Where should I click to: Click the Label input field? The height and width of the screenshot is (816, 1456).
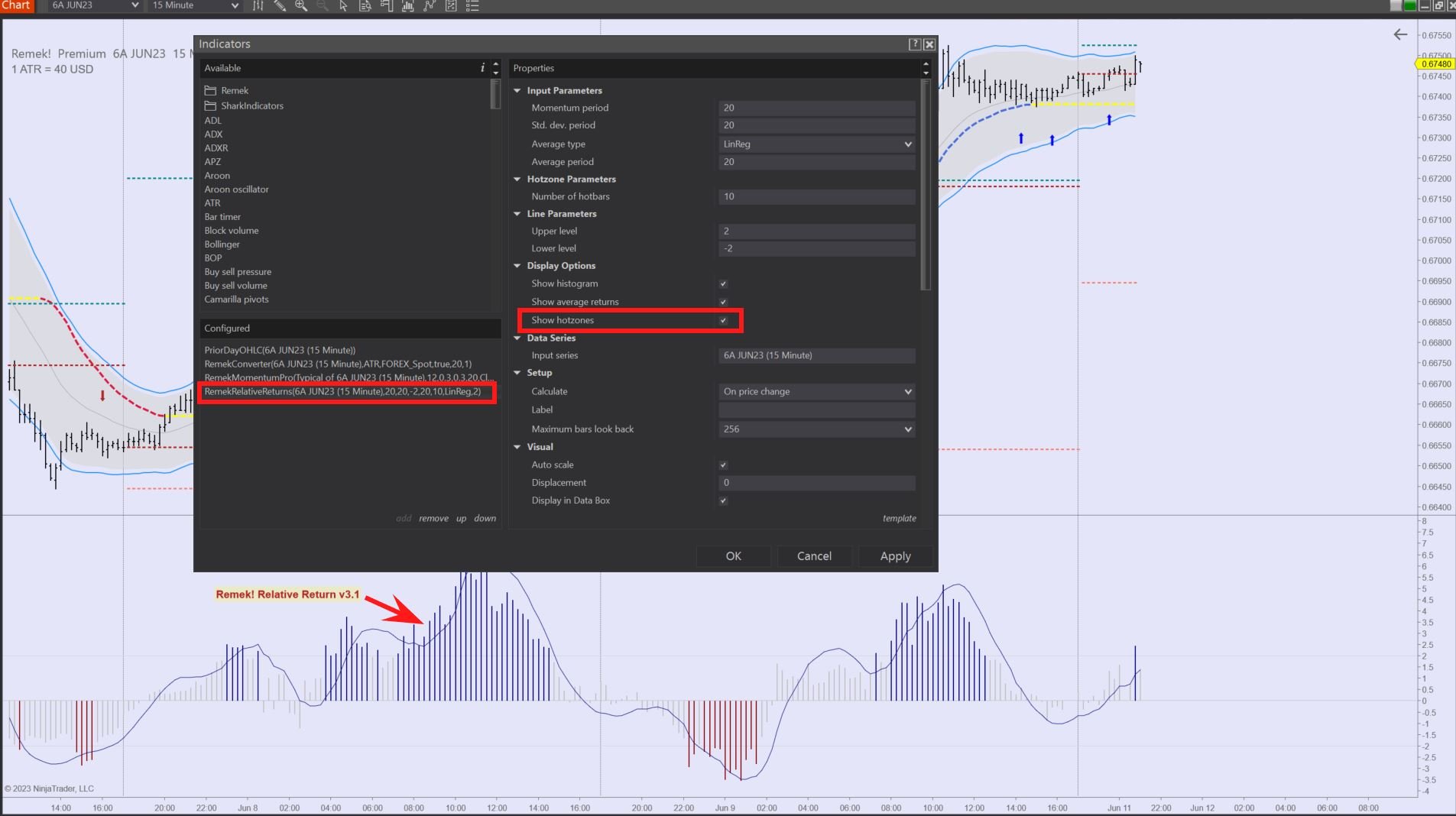(817, 410)
